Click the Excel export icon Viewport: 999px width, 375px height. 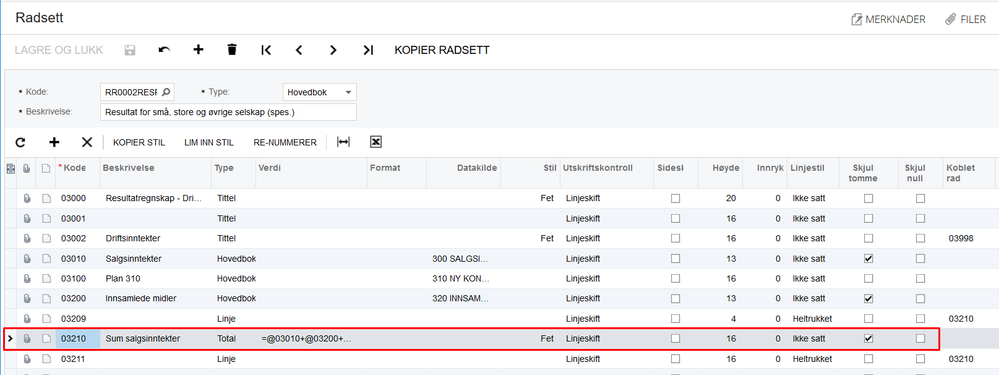coord(376,142)
